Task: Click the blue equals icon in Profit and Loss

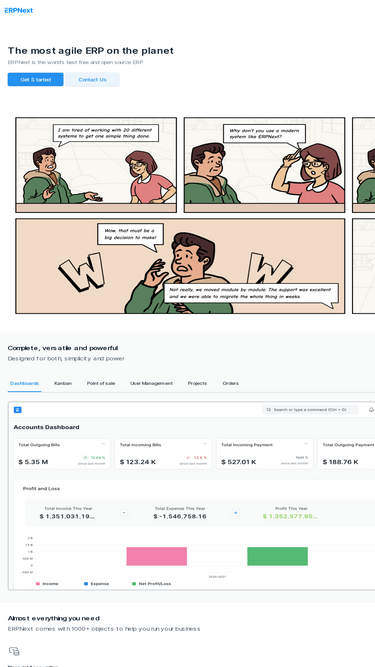Action: (236, 513)
